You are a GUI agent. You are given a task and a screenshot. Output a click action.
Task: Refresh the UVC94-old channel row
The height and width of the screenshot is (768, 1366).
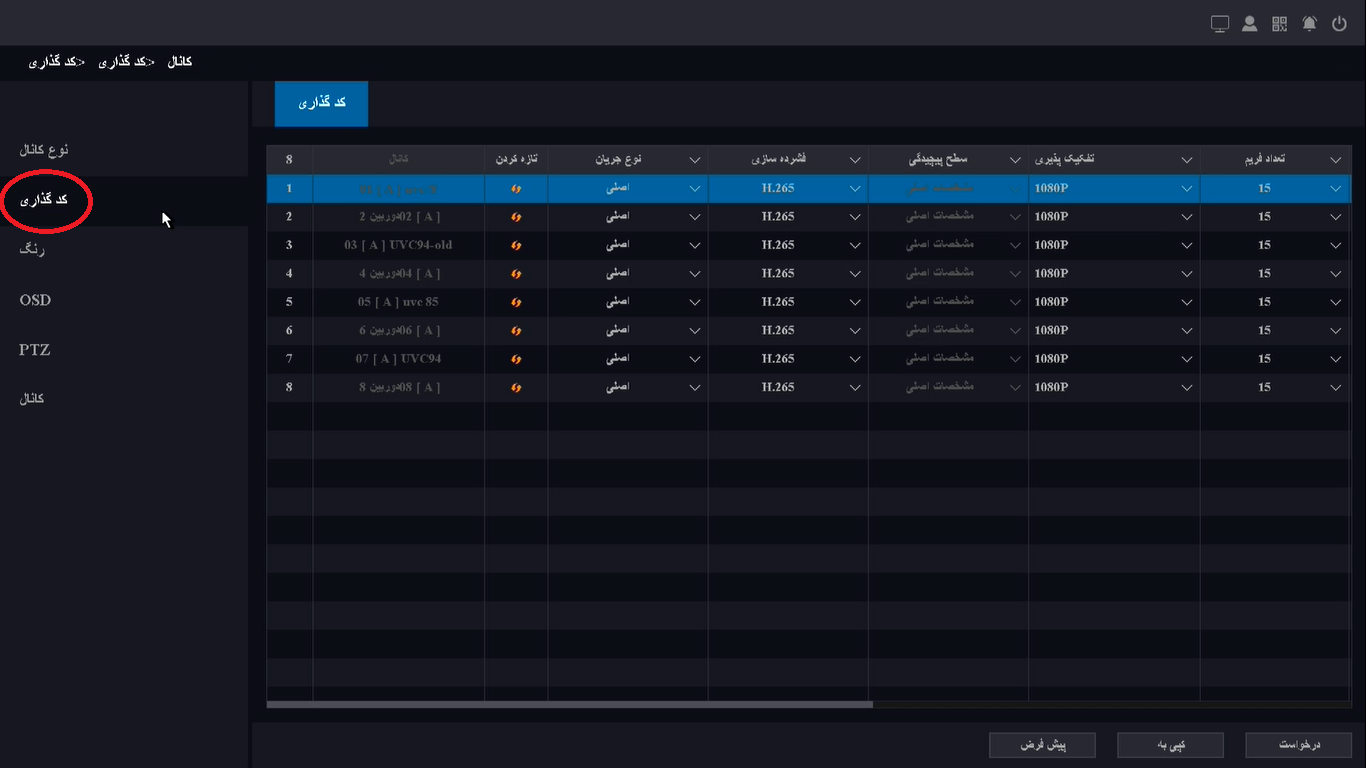coord(517,245)
